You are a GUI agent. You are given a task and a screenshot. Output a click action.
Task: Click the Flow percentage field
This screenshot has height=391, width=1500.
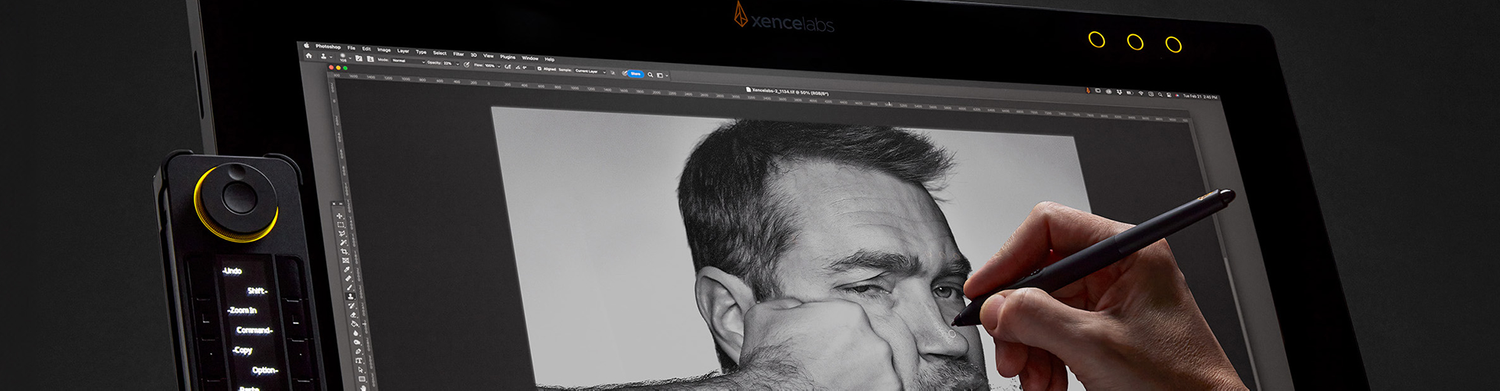coord(489,66)
